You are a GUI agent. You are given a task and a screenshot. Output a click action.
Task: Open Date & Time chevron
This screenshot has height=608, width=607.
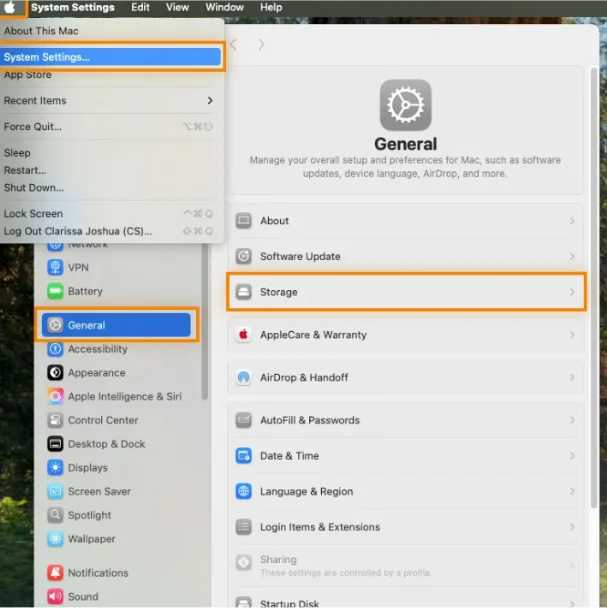point(572,456)
